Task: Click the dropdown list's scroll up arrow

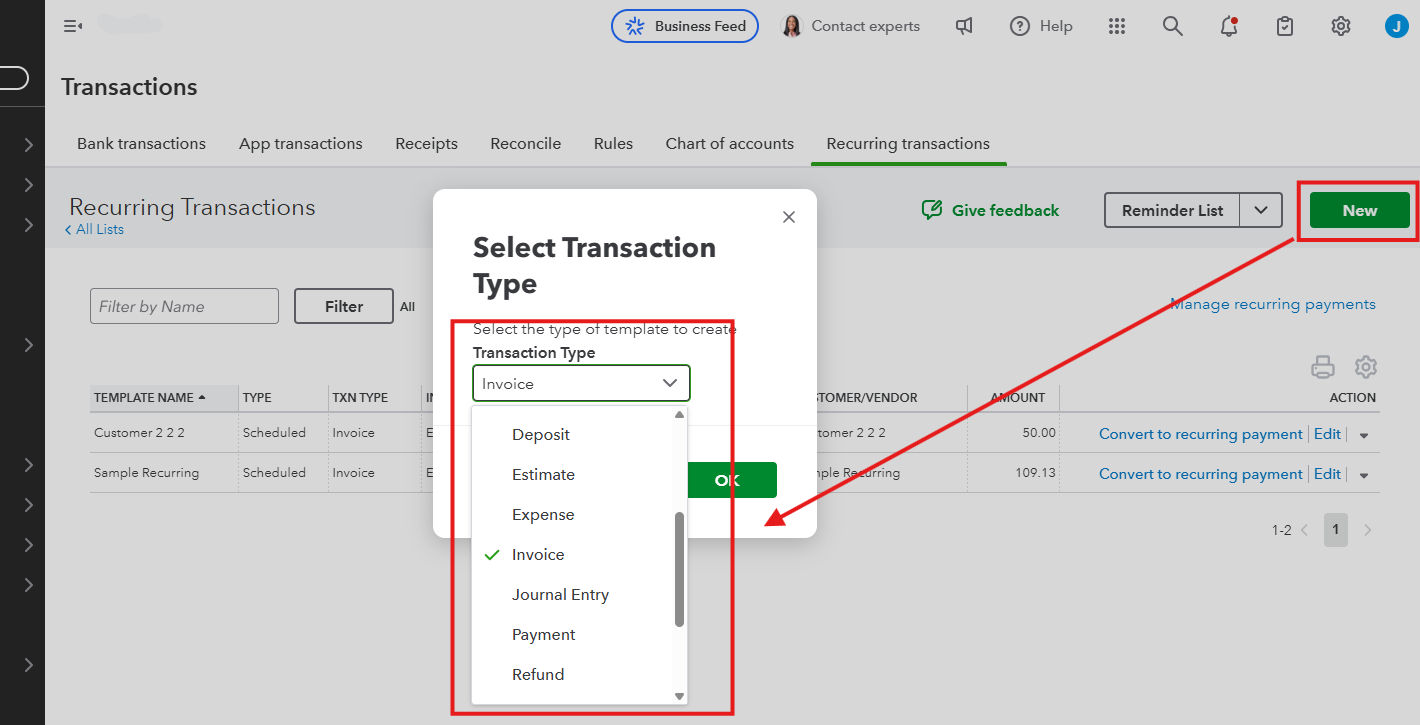Action: (679, 414)
